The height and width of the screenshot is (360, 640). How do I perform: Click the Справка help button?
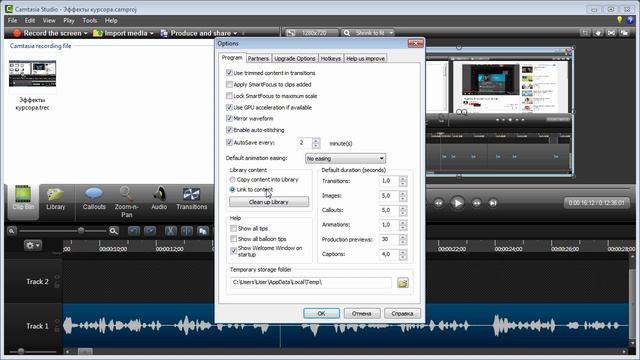402,313
